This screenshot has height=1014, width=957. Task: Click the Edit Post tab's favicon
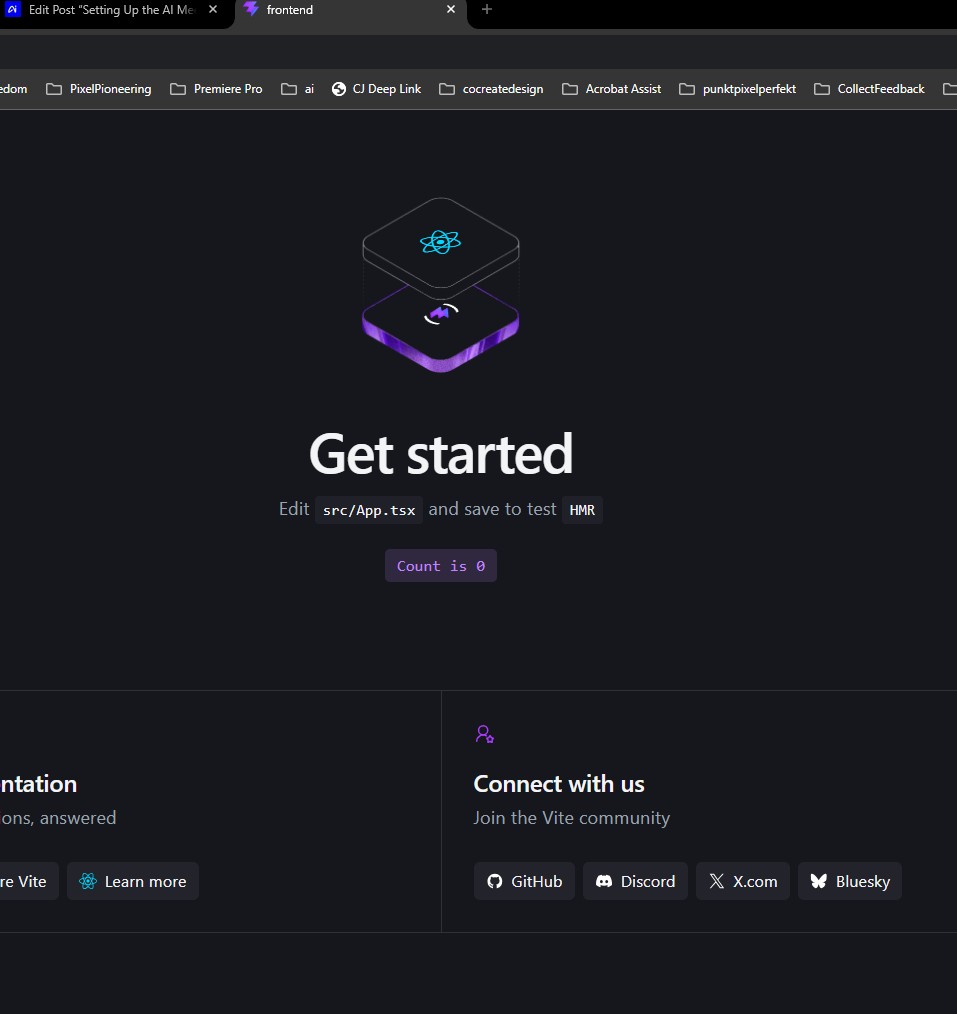coord(12,9)
